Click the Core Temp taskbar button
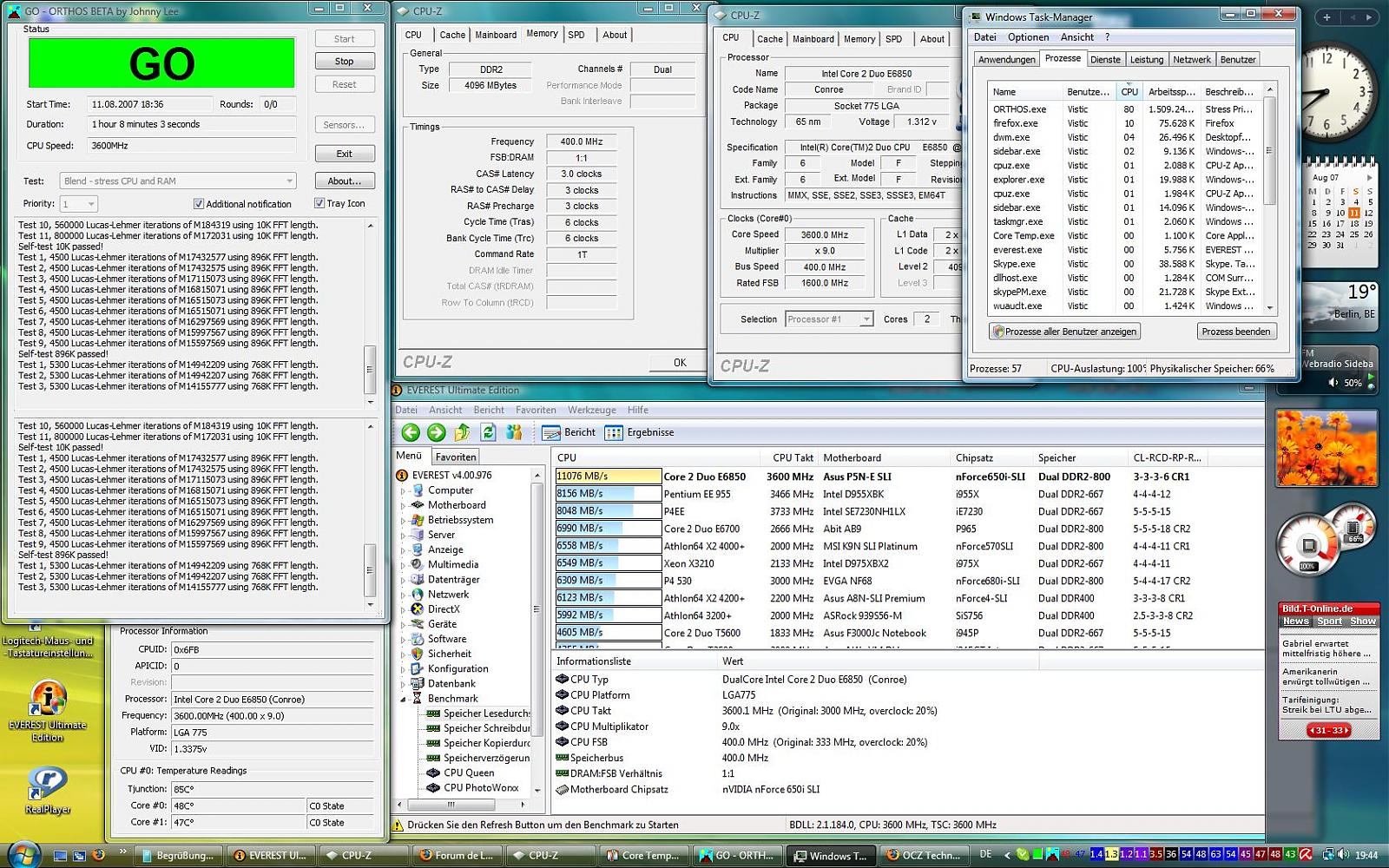This screenshot has height=868, width=1389. [643, 855]
